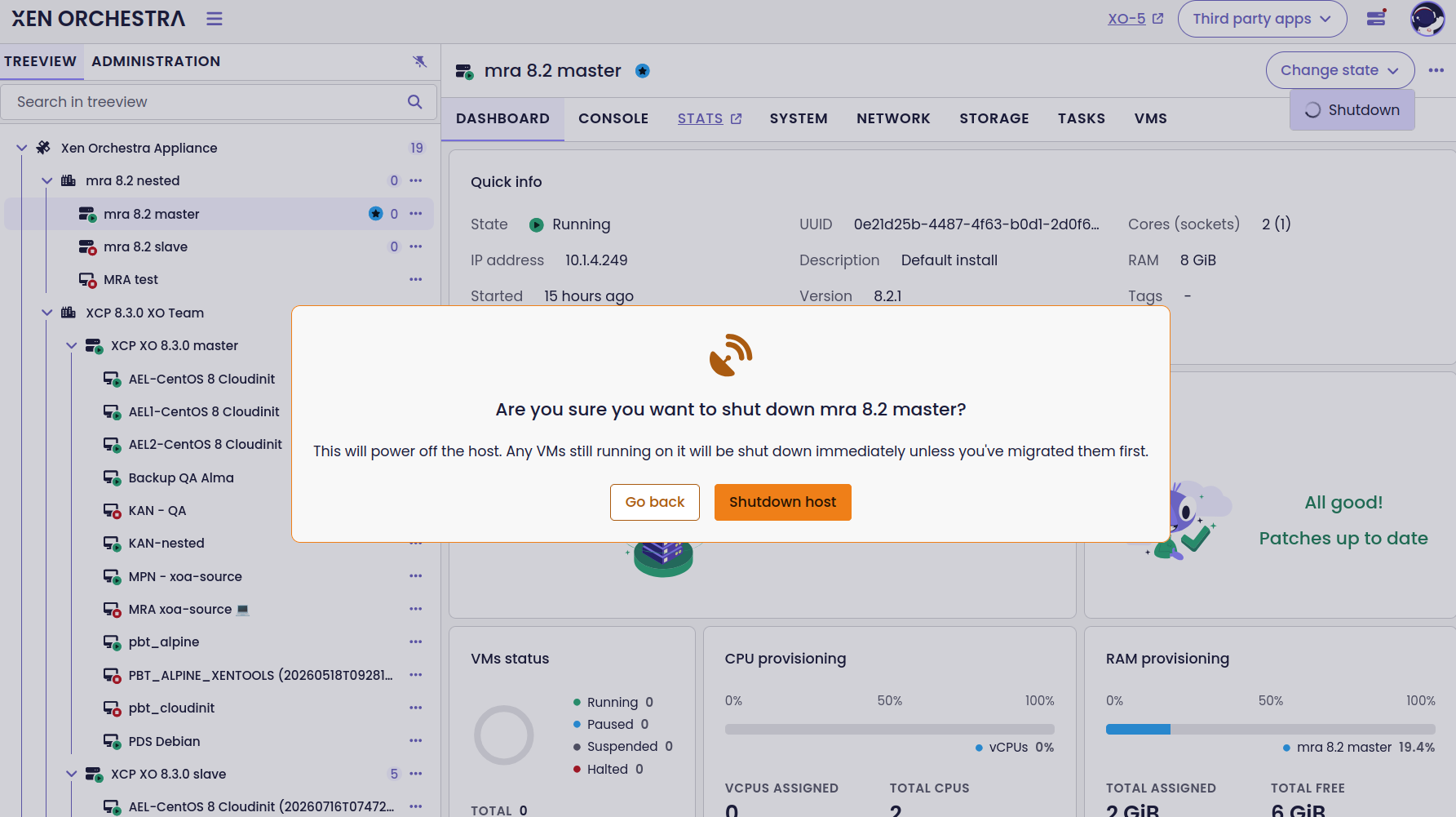Open more actions for pbt_cloudinit
The width and height of the screenshot is (1456, 817).
pyautogui.click(x=416, y=708)
